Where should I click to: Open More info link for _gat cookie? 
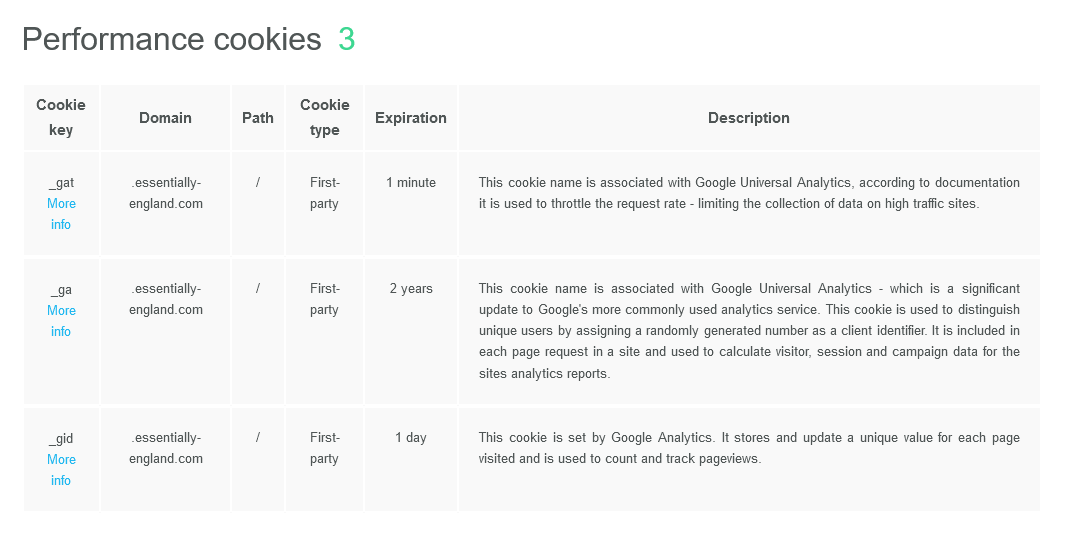point(61,214)
